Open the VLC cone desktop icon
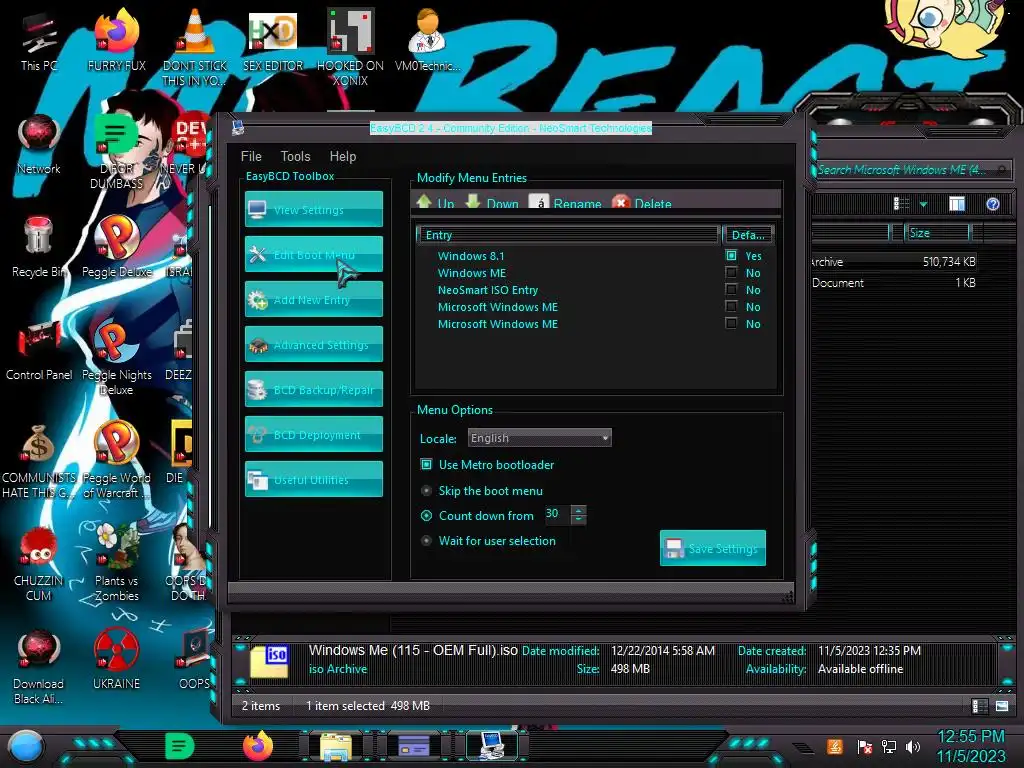Image resolution: width=1024 pixels, height=768 pixels. 195,47
